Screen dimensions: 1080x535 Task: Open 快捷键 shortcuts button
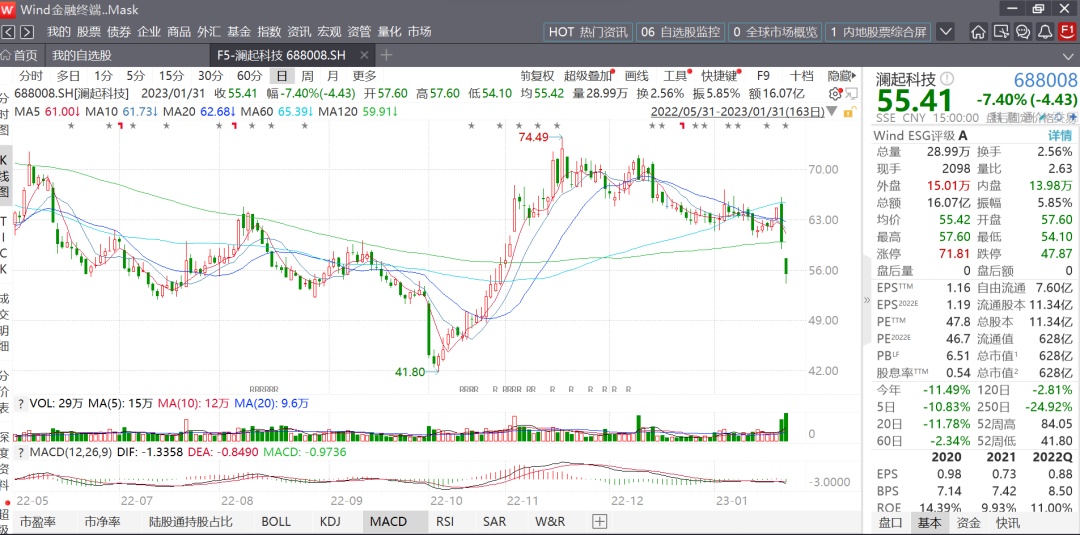click(x=720, y=76)
